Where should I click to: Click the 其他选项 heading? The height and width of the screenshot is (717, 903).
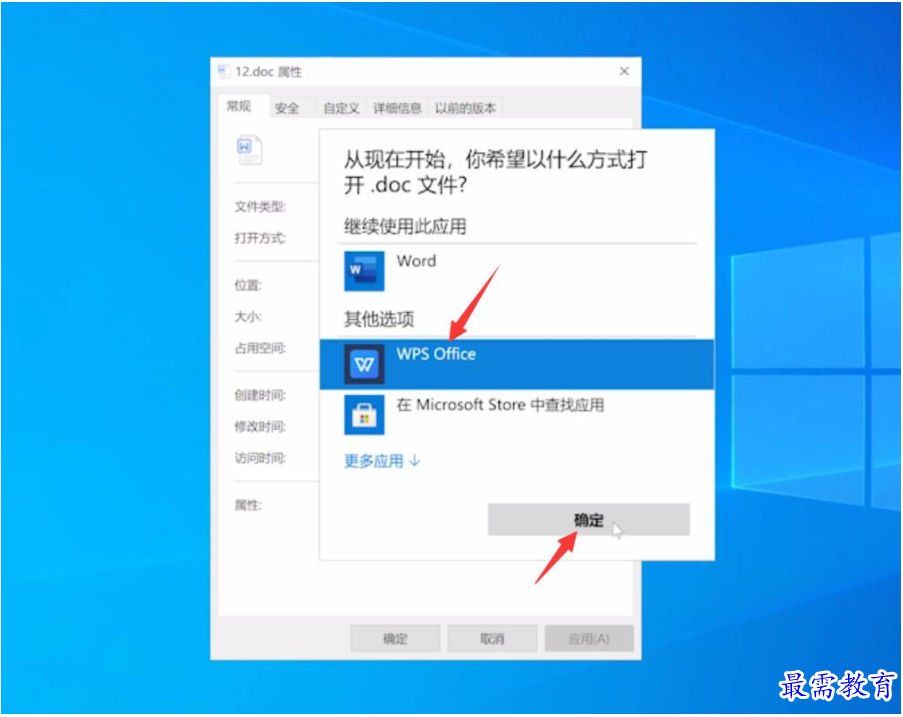click(x=379, y=319)
